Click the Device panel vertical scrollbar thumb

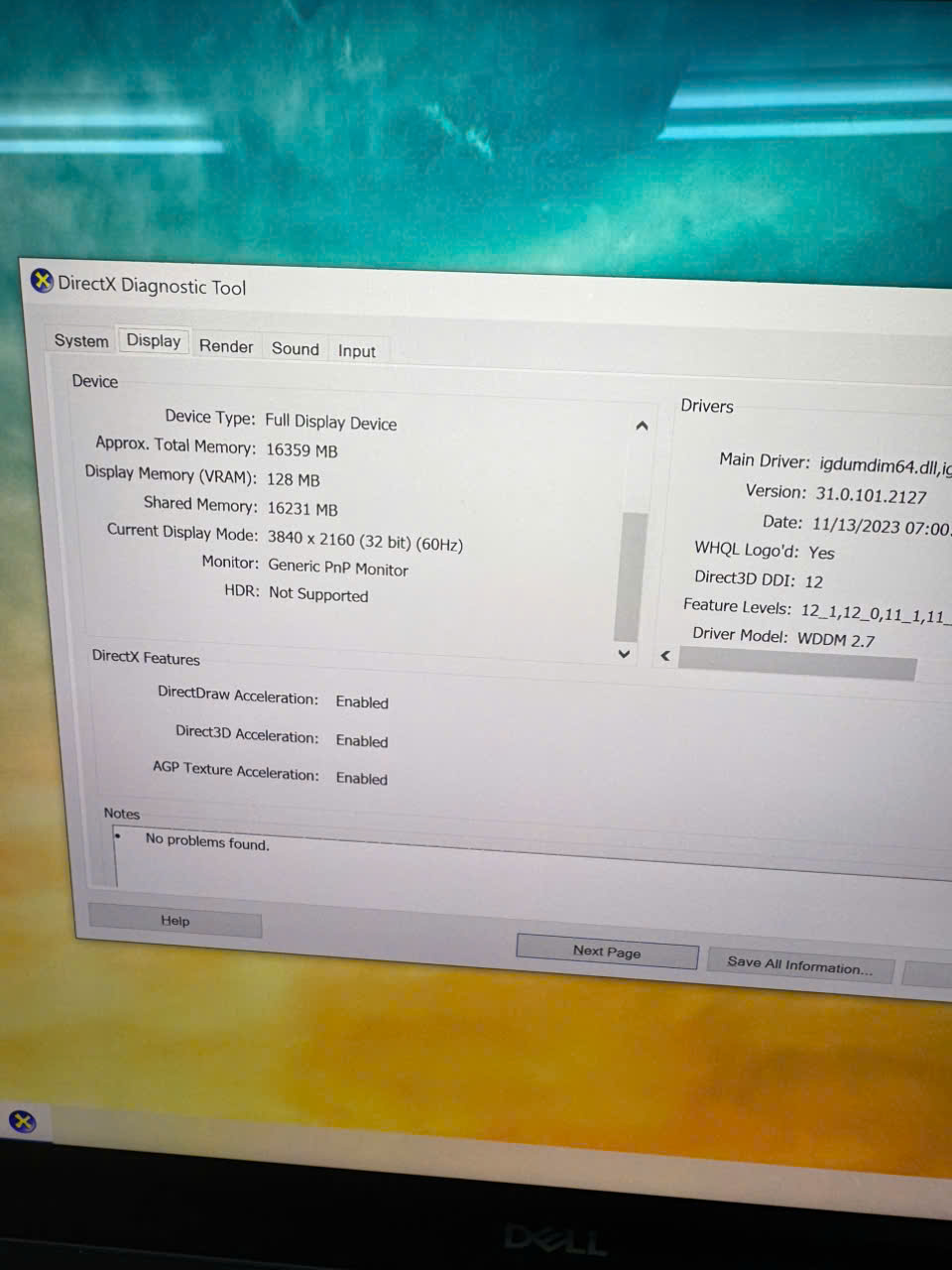[631, 575]
